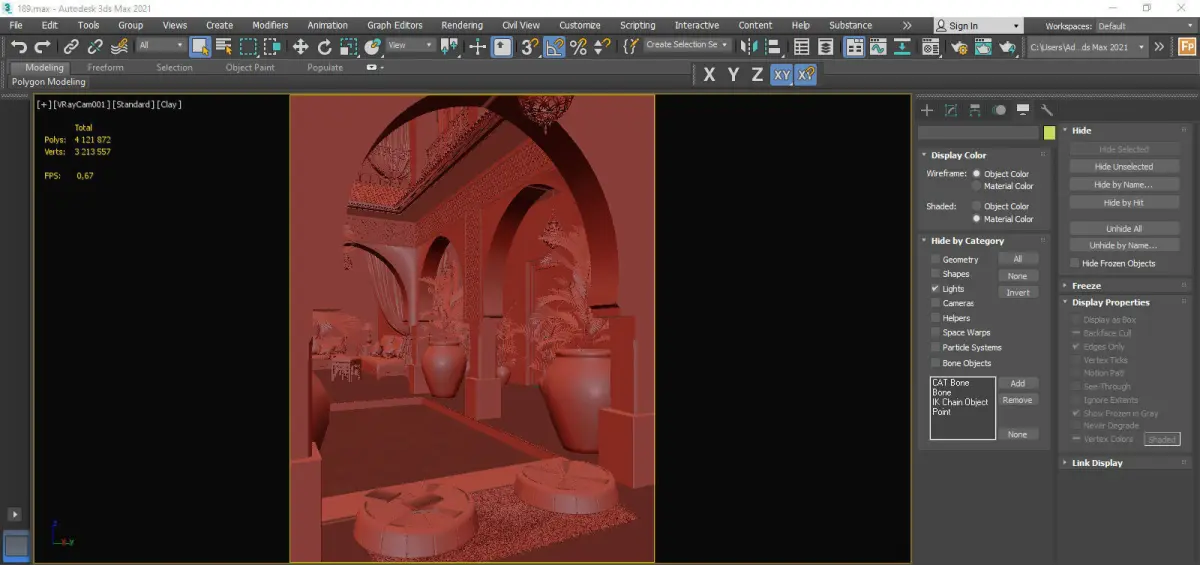The height and width of the screenshot is (565, 1200).
Task: Click the Mirror tool icon
Action: [x=749, y=46]
